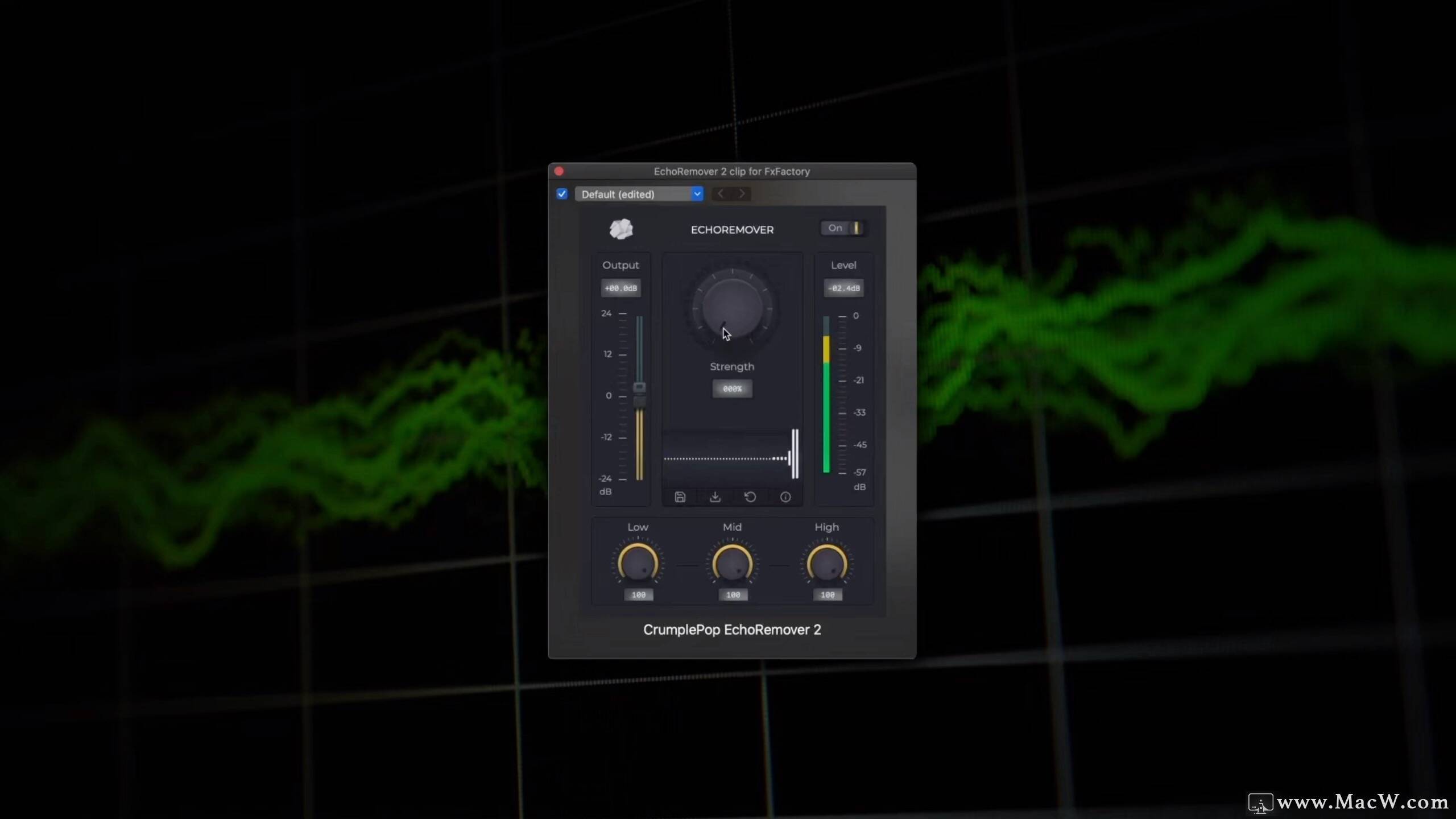Click the High knob 100 value field

click(828, 595)
